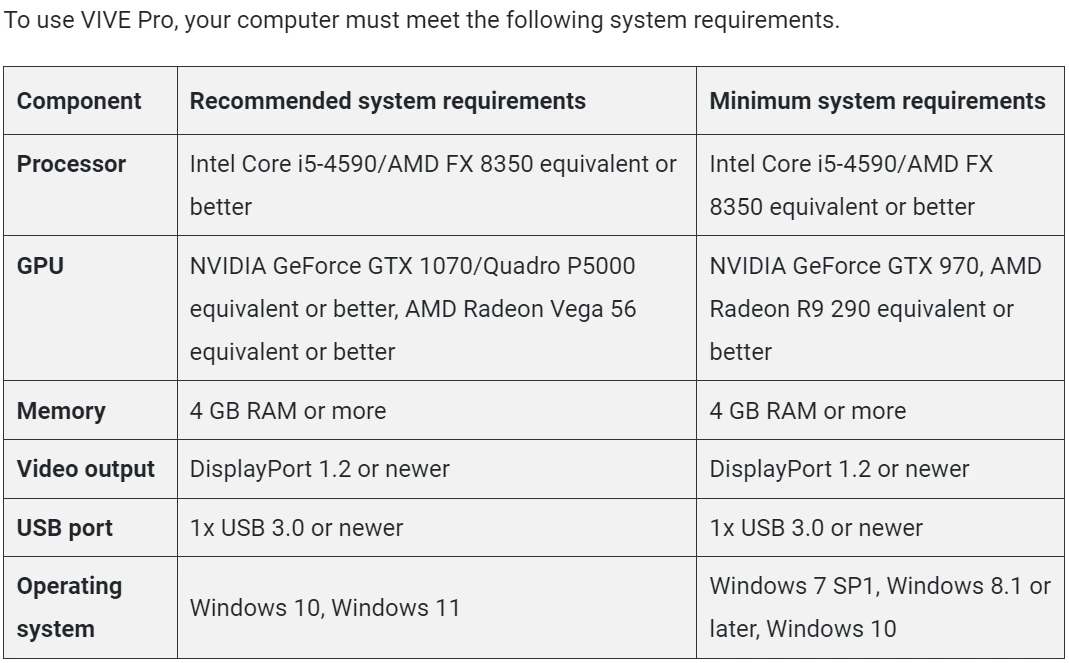Select the Recommended system requirements header

click(387, 101)
